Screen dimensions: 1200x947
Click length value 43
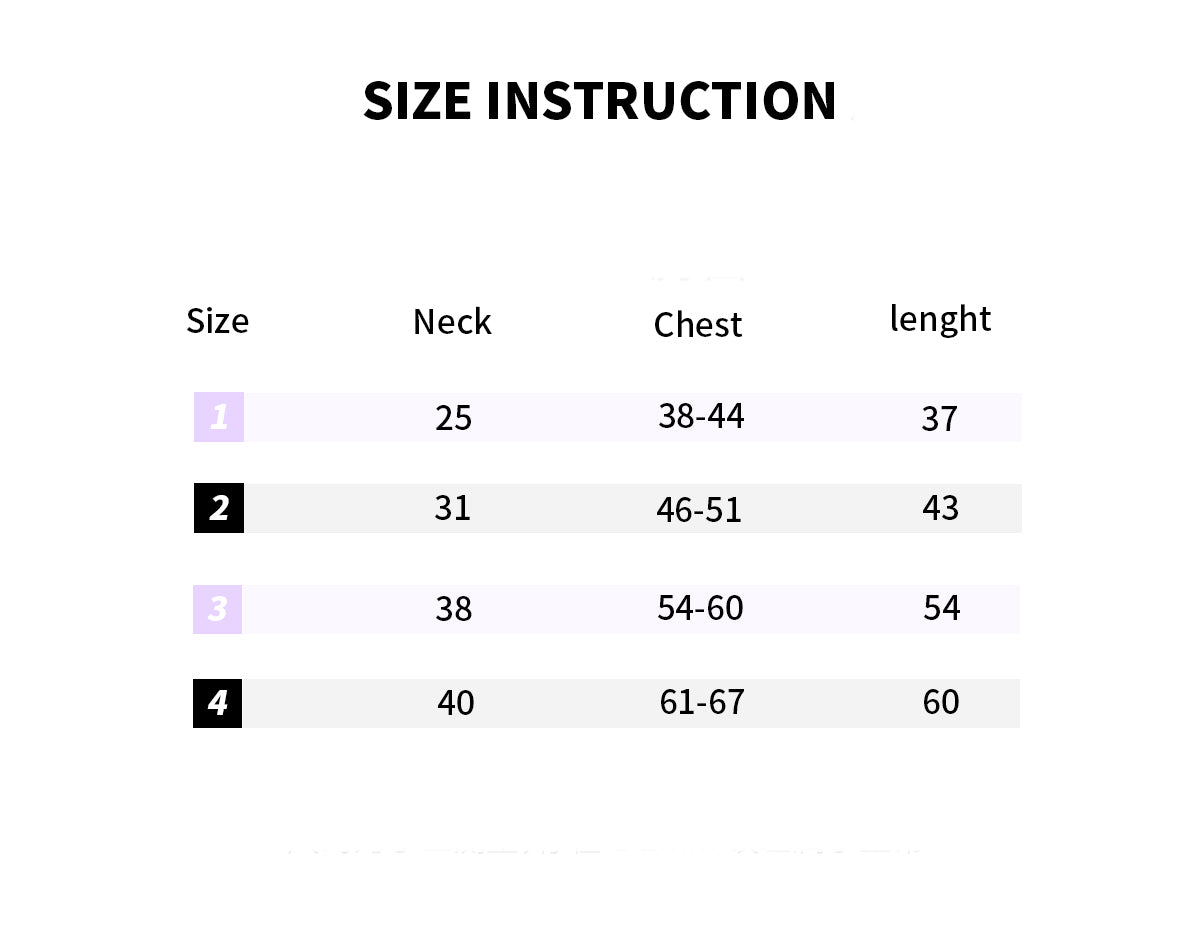pos(941,508)
